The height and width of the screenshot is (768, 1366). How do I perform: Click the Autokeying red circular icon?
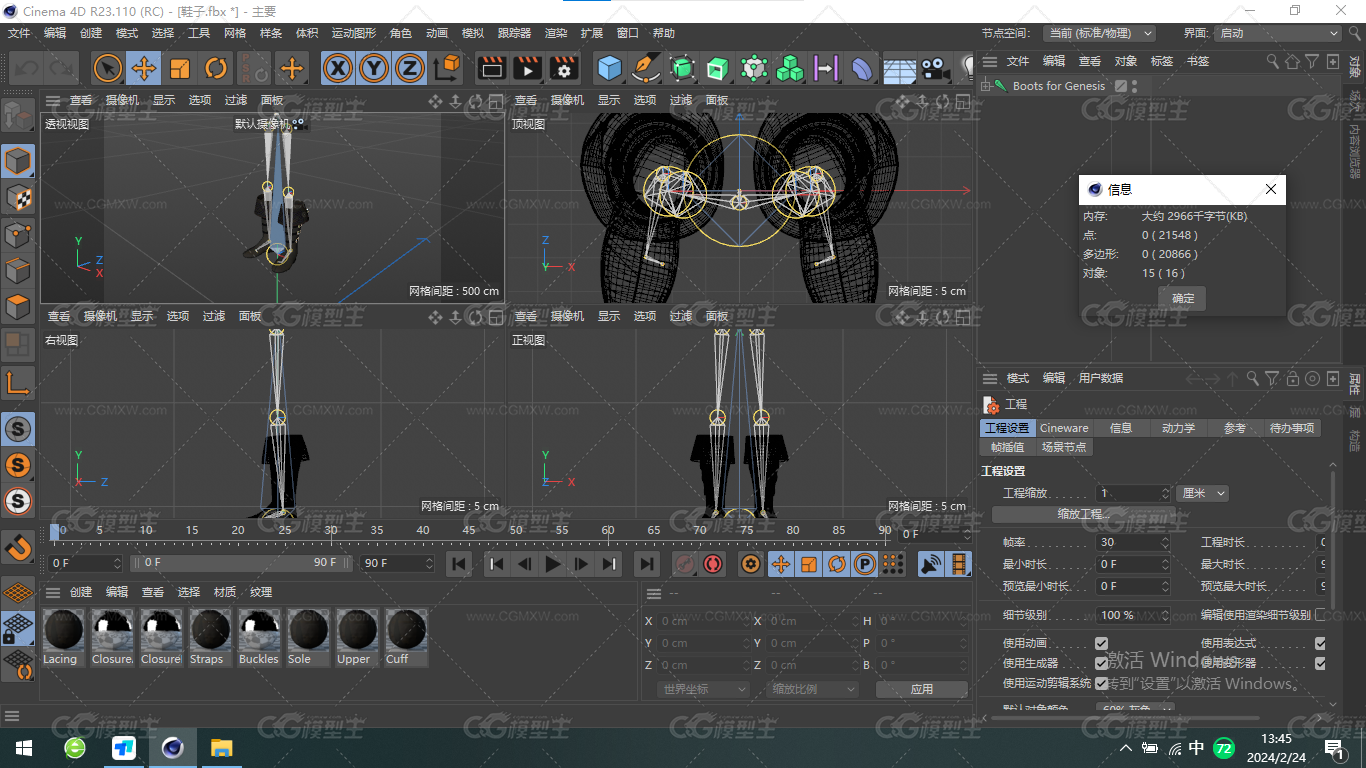point(713,564)
